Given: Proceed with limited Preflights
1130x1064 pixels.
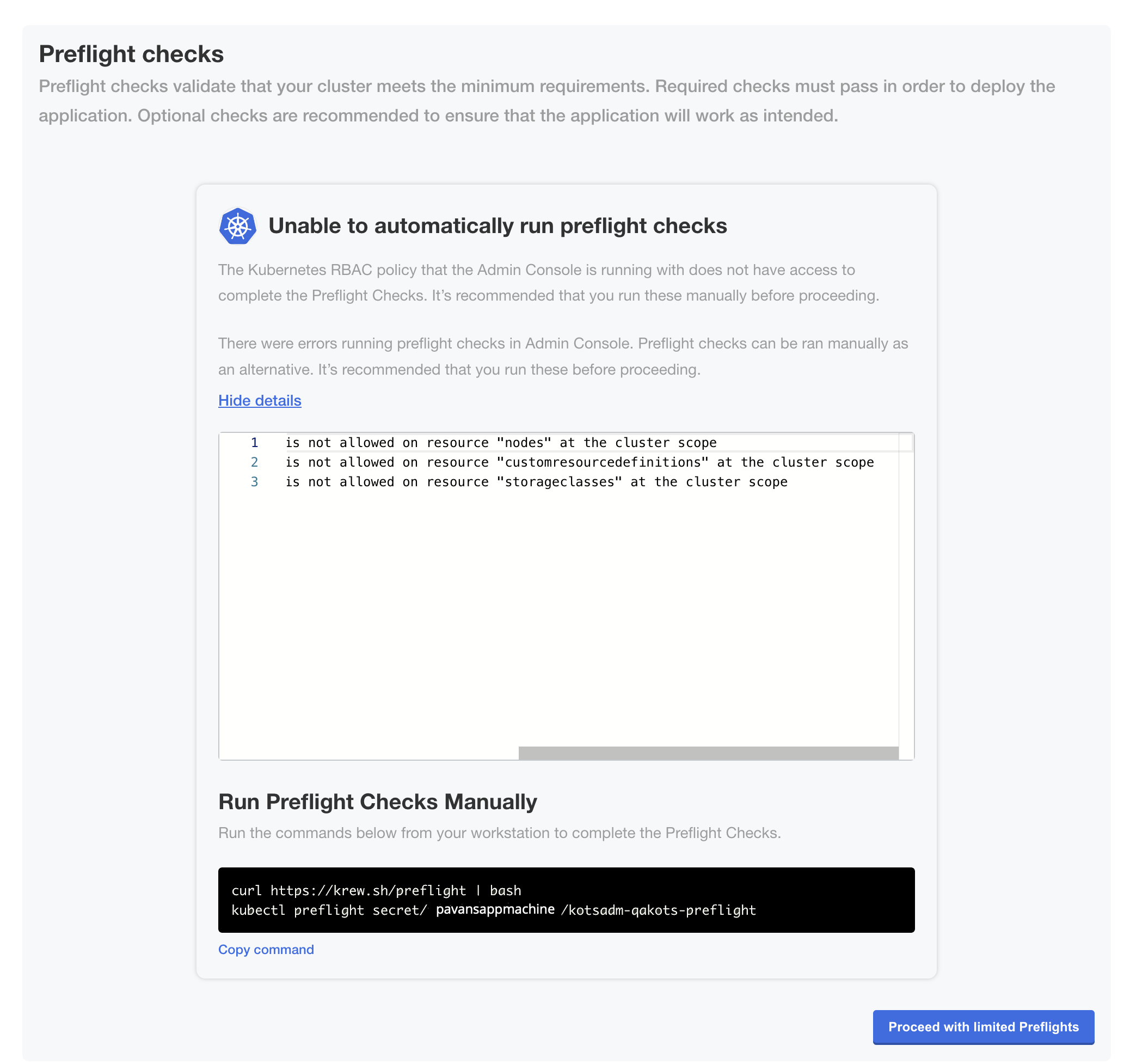Looking at the screenshot, I should pyautogui.click(x=984, y=1027).
